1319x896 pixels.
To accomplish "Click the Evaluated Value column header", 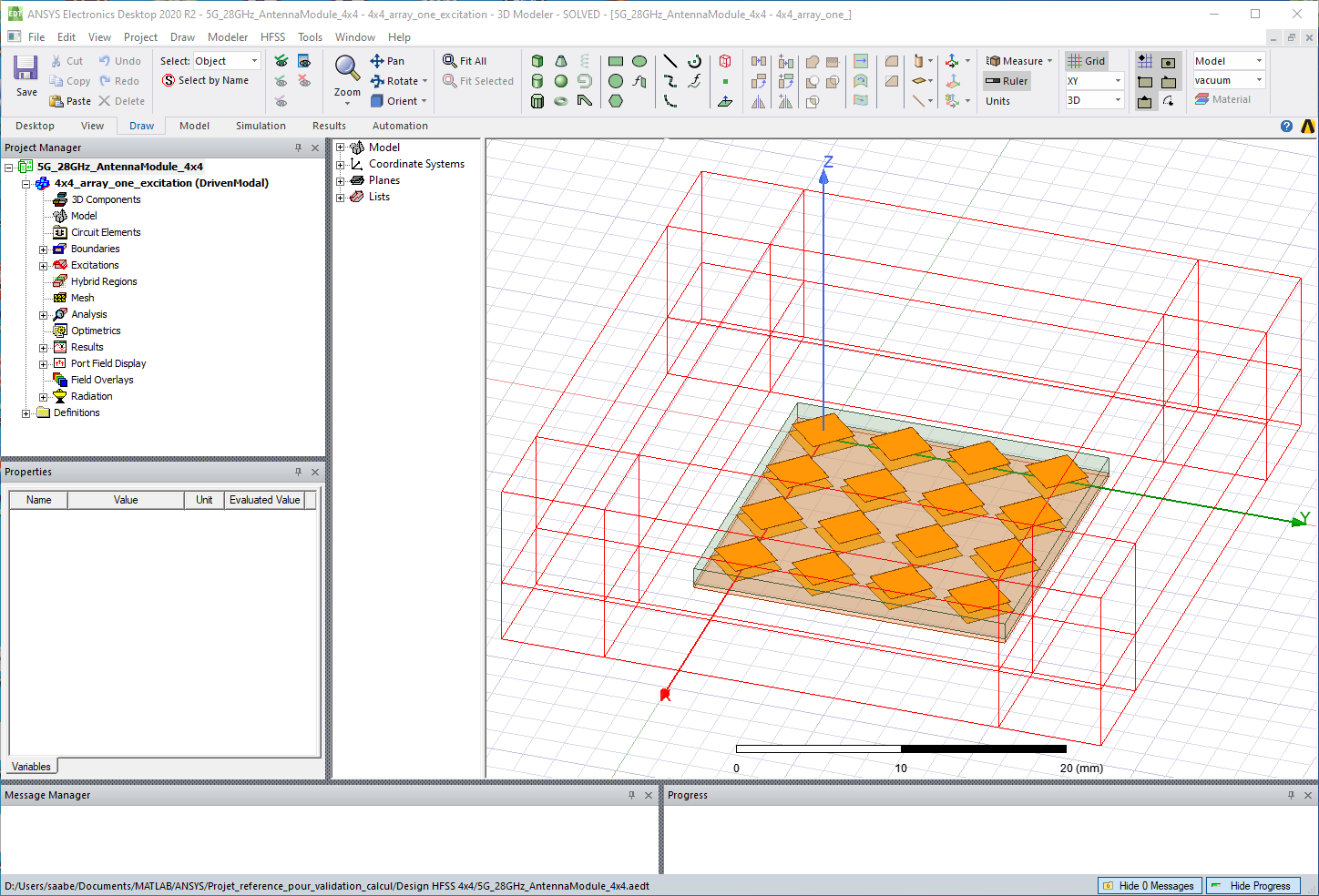I will click(264, 500).
